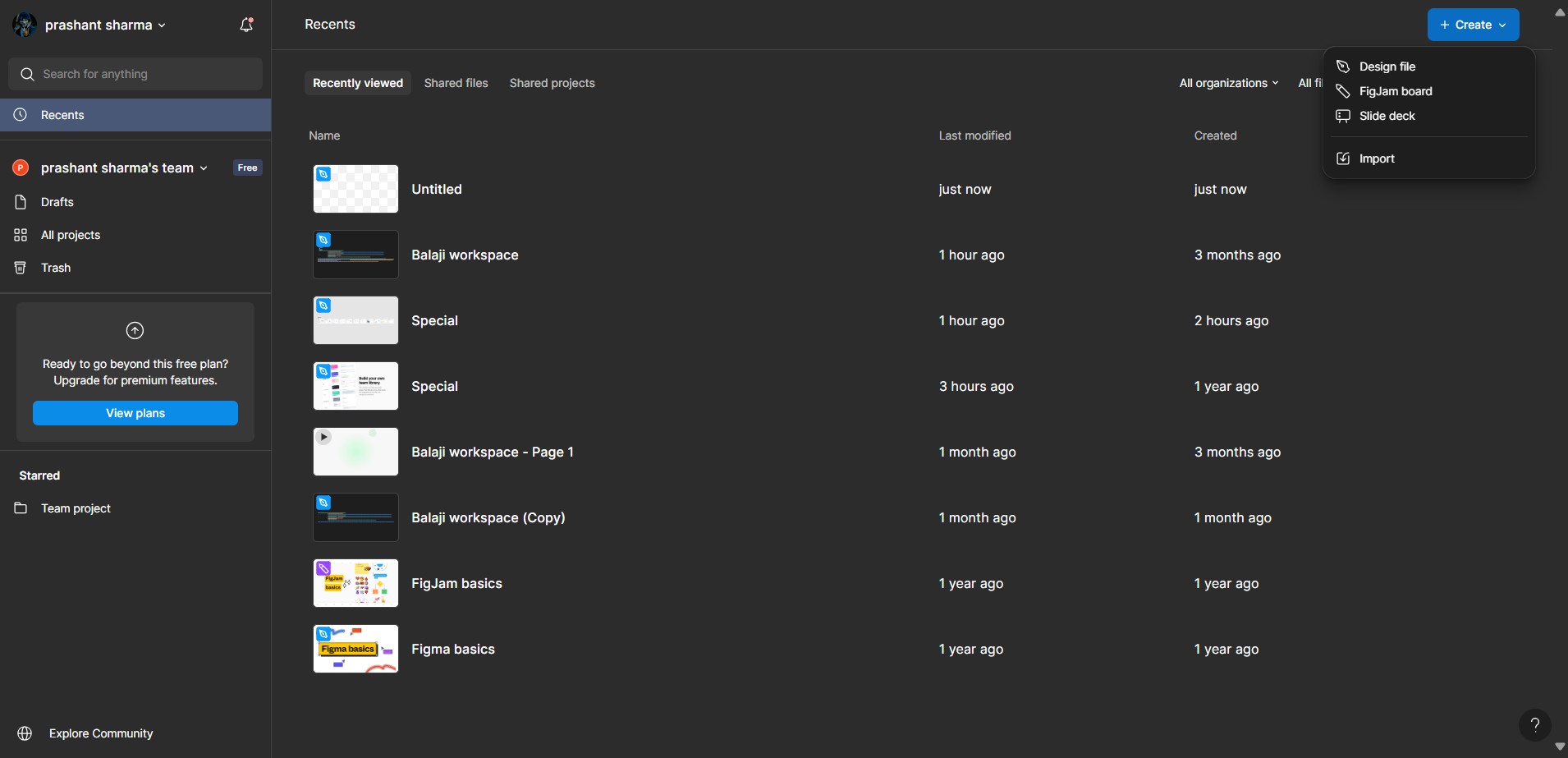
Task: Click the Explore Community globe icon
Action: pos(25,733)
